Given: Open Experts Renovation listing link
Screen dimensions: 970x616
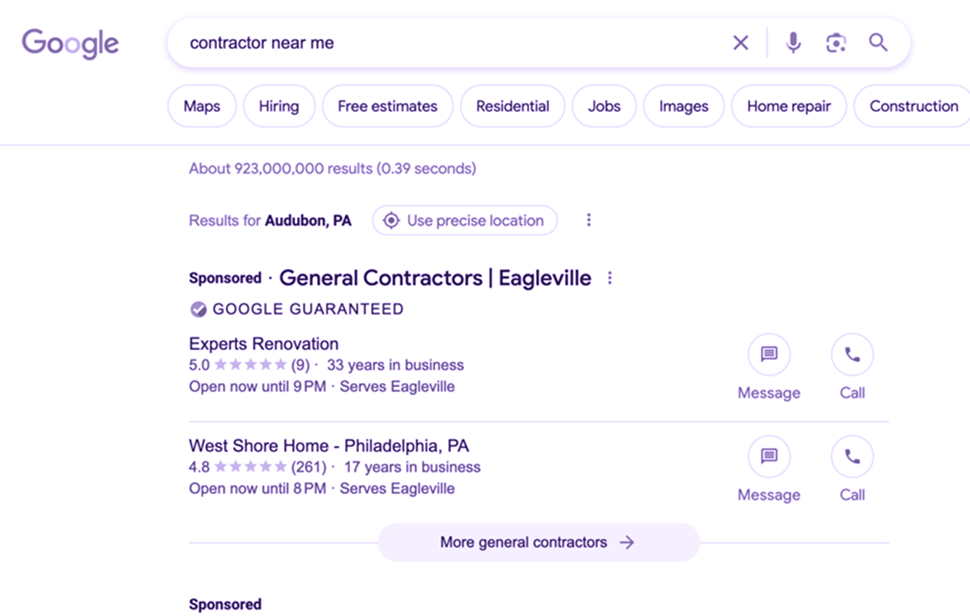Looking at the screenshot, I should click(263, 344).
